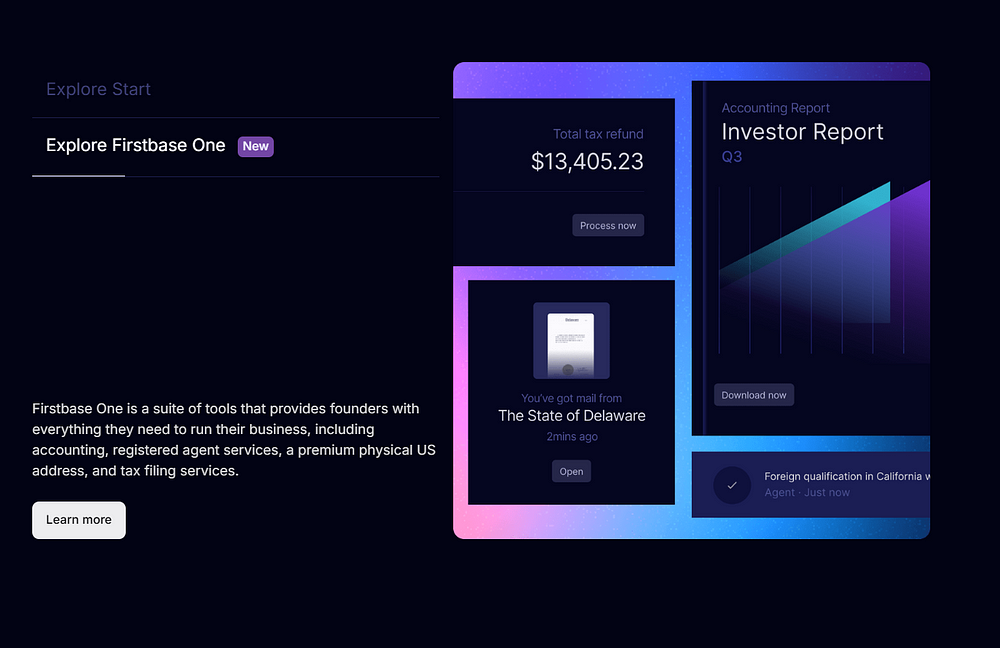Click the $13,405.23 refund amount
Image resolution: width=1000 pixels, height=648 pixels.
point(587,161)
